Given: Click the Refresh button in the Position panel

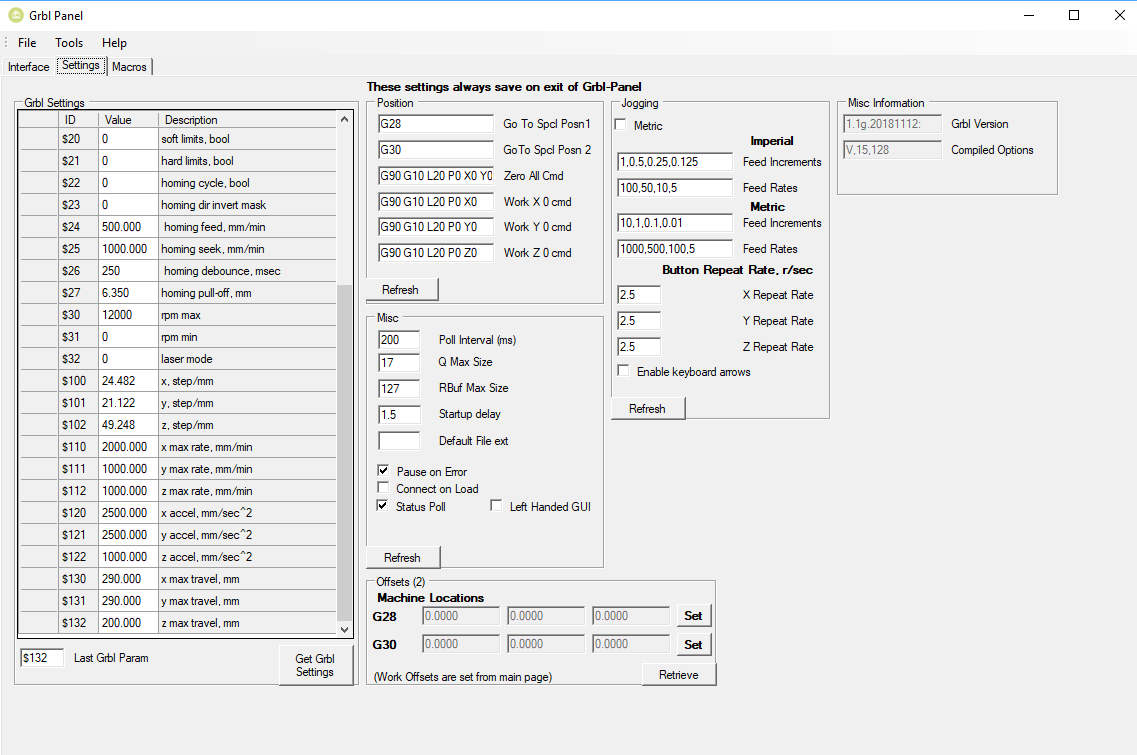Looking at the screenshot, I should (401, 289).
